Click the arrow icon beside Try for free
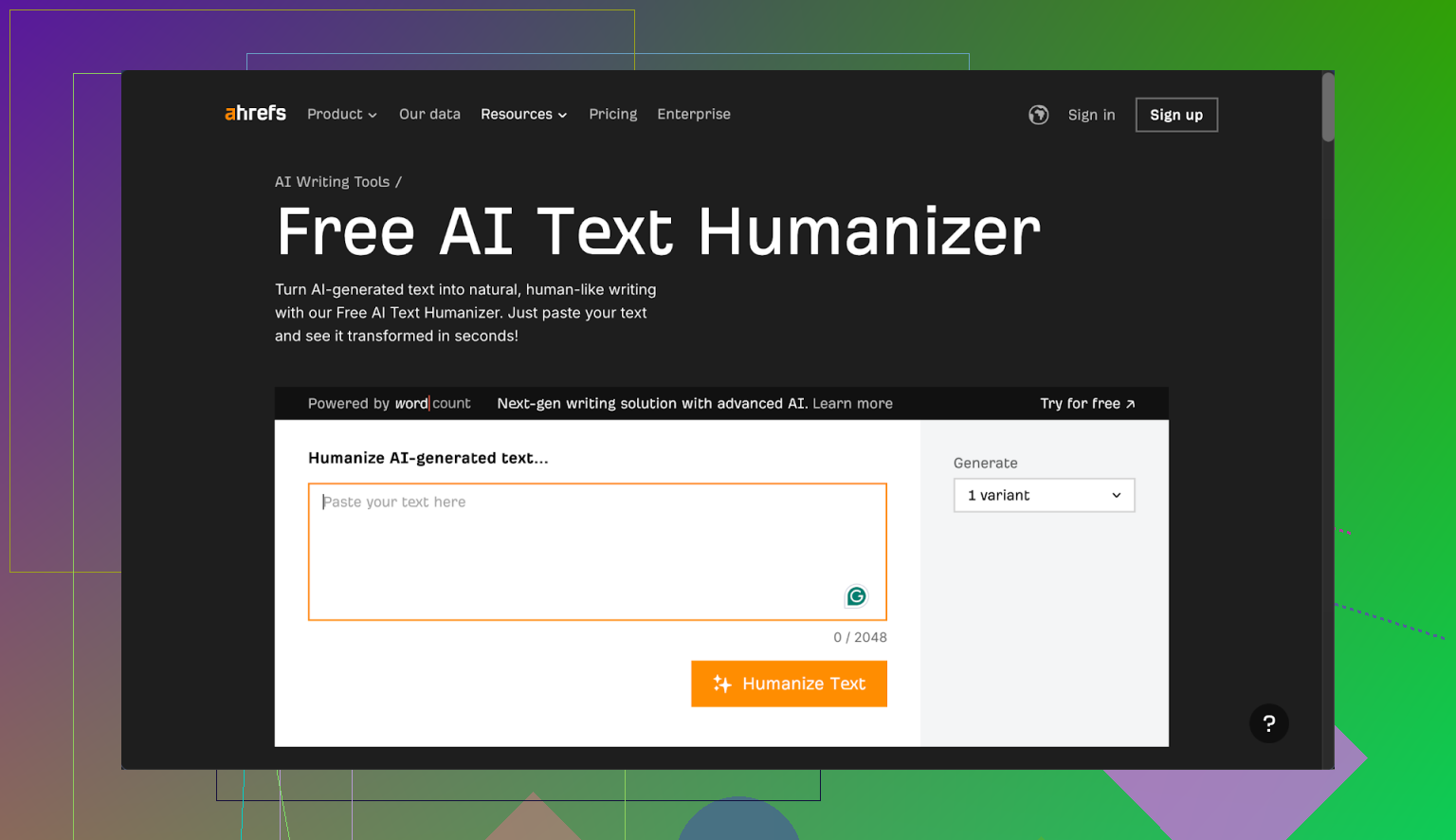1456x840 pixels. pos(1130,404)
